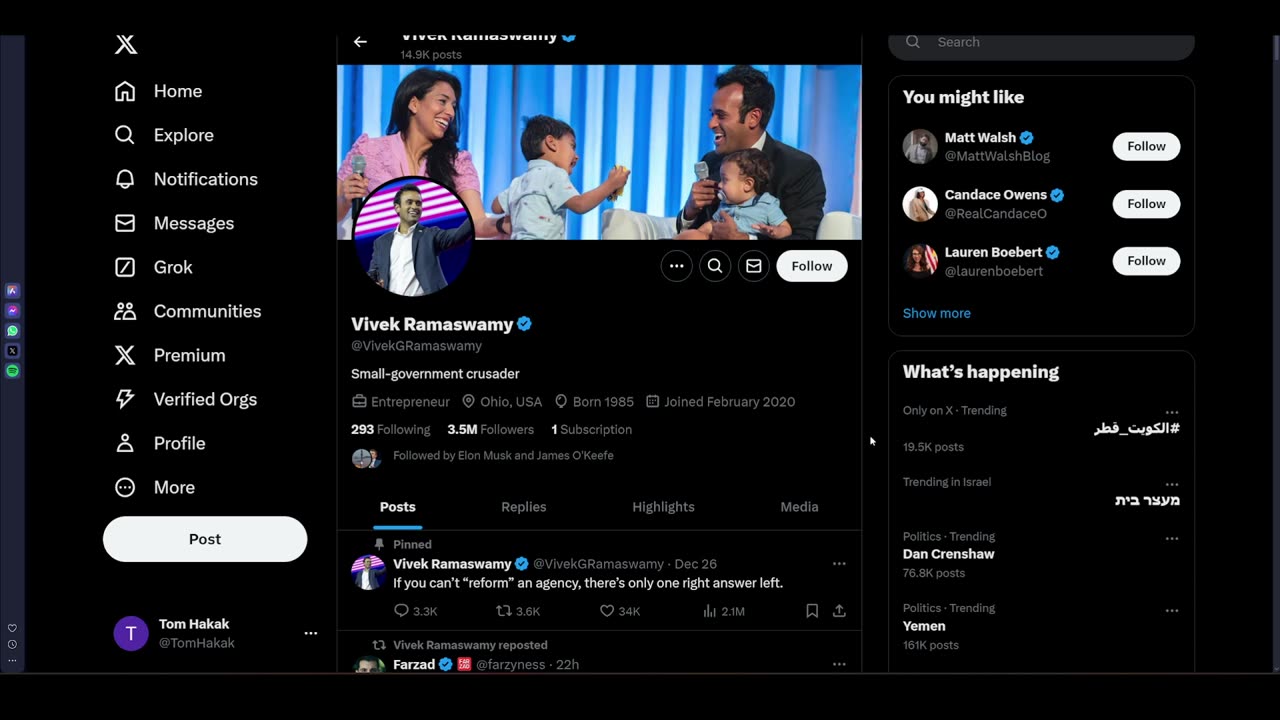
Task: Click the Communities people icon
Action: click(x=125, y=311)
